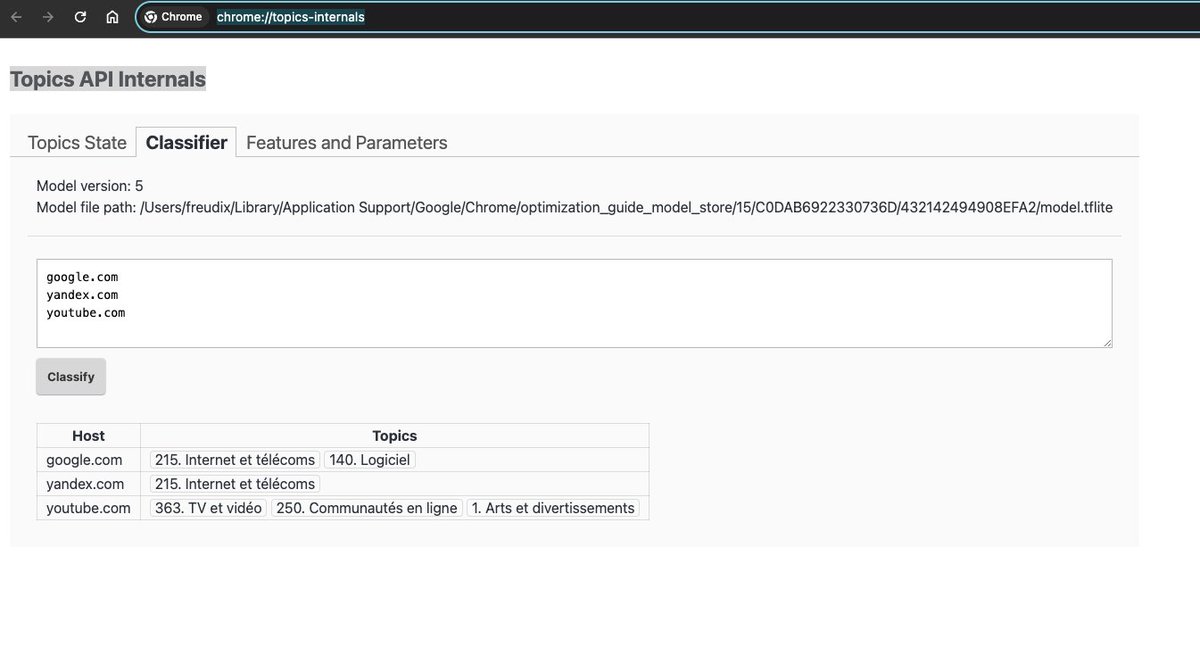The height and width of the screenshot is (647, 1200).
Task: Click the Topics column header
Action: click(394, 436)
